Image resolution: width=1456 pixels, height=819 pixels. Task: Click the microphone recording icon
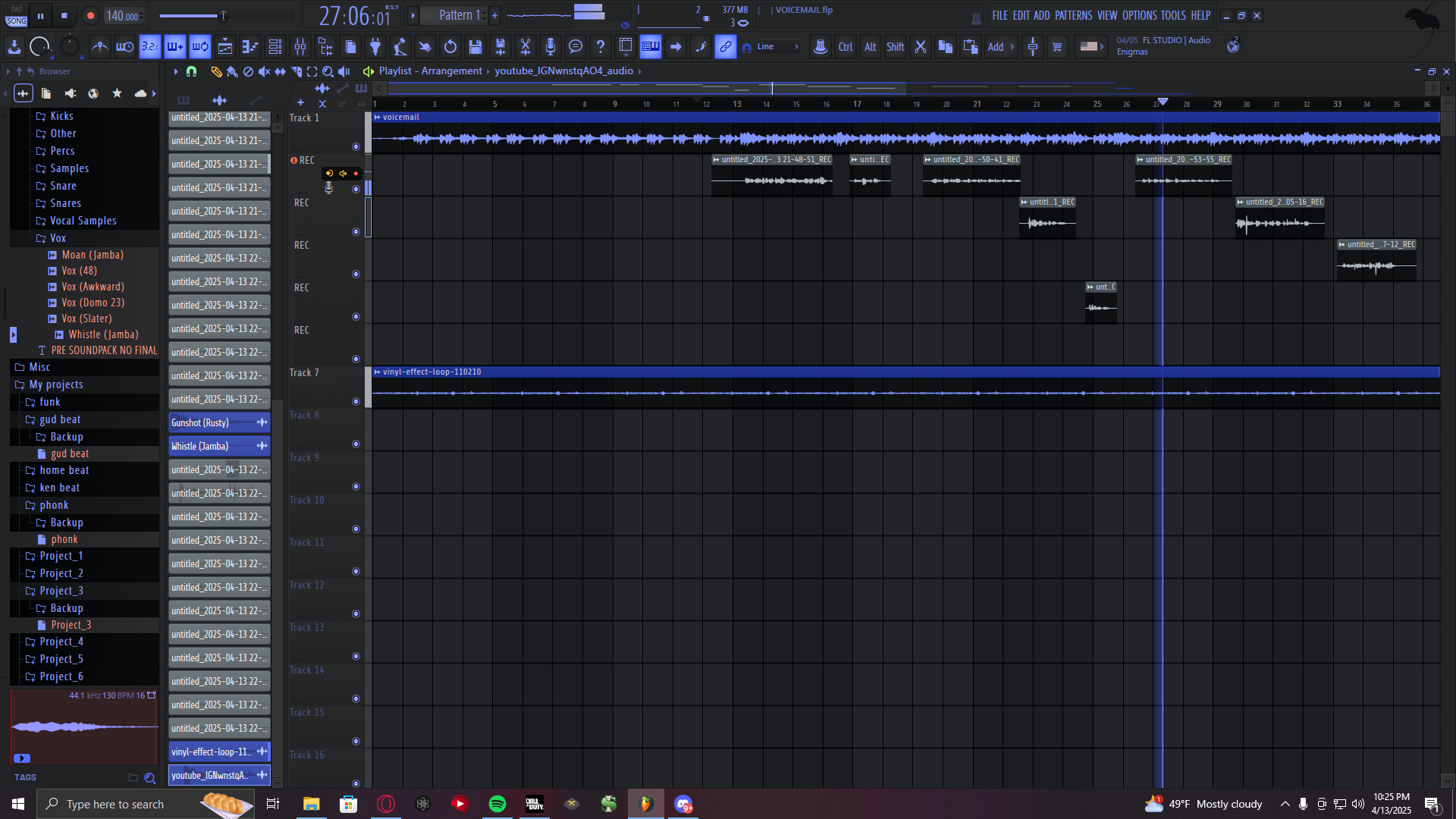[x=551, y=47]
